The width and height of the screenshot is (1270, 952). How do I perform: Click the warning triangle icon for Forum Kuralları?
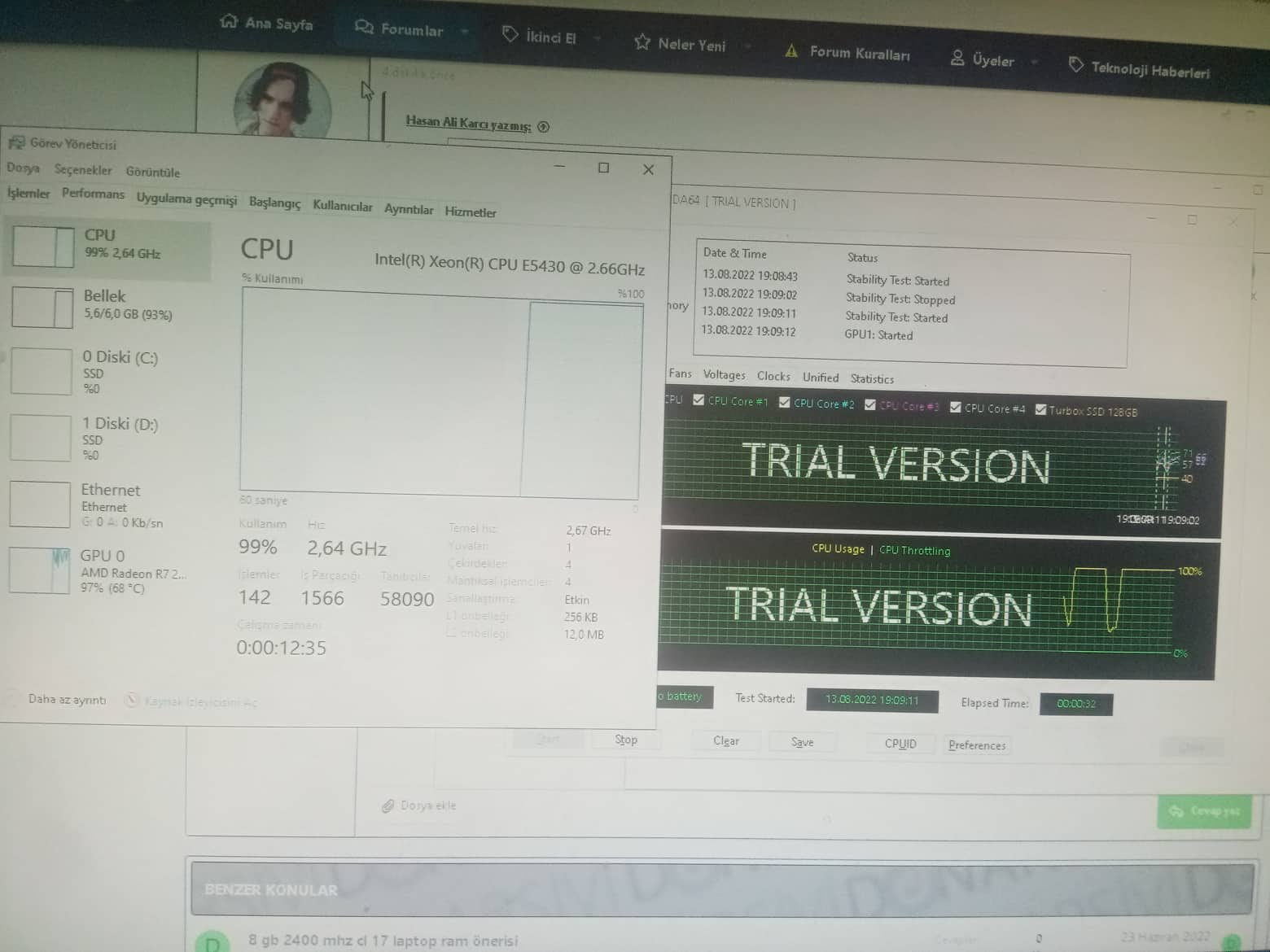click(x=791, y=50)
